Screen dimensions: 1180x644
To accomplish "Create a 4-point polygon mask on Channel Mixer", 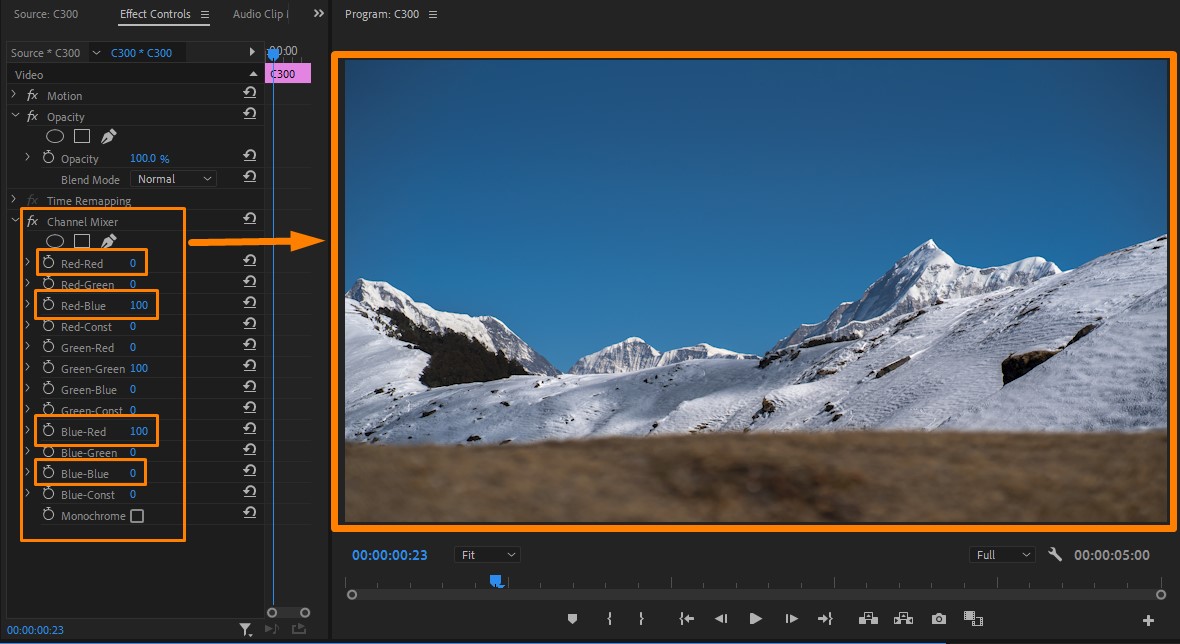I will (x=80, y=240).
